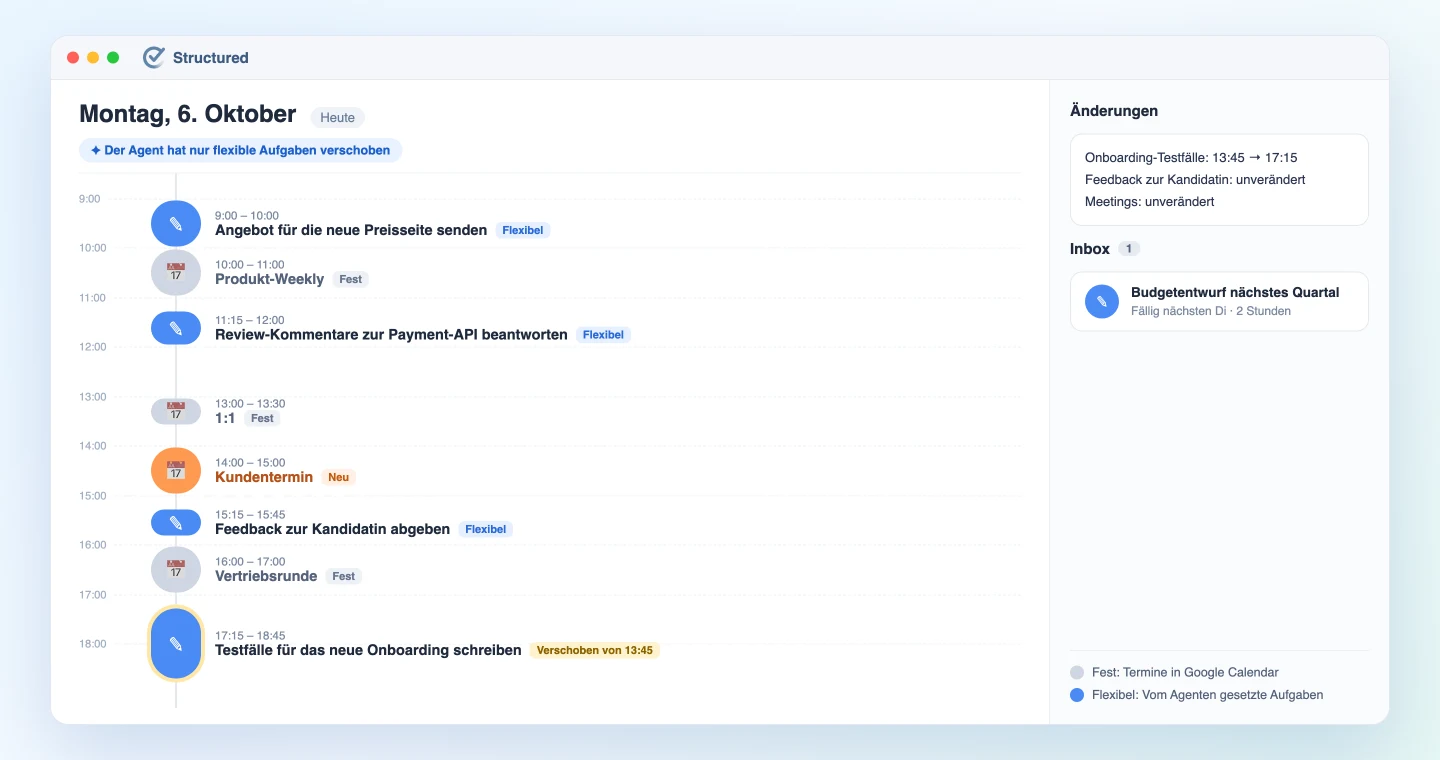Click Fest tag beside Produkt-Weekly

(x=350, y=279)
